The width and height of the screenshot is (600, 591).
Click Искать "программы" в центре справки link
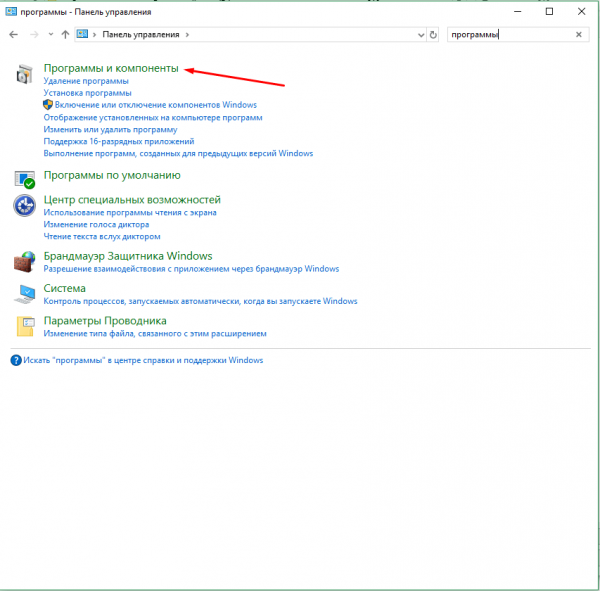tap(143, 360)
